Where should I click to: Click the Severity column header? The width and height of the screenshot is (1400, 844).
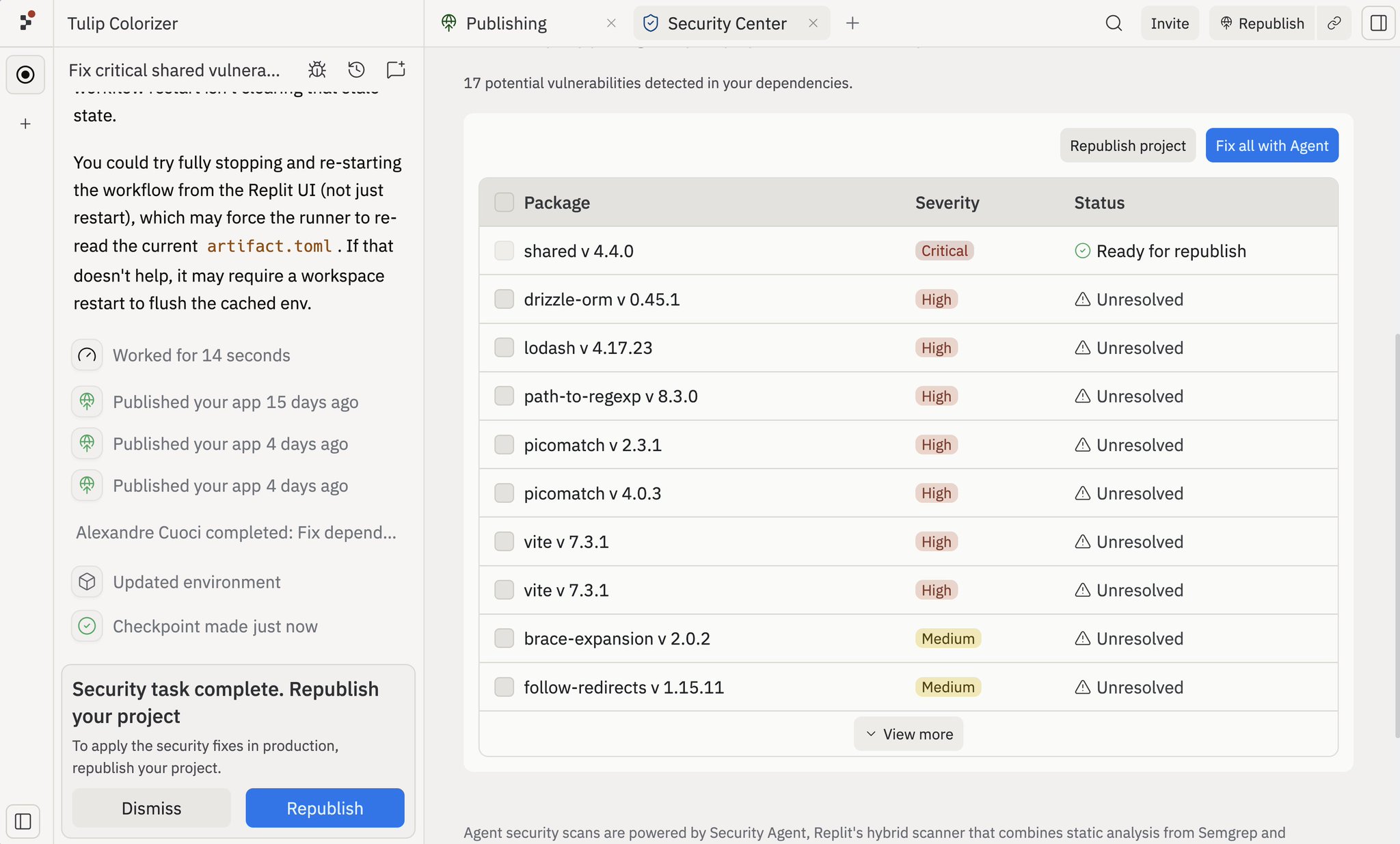point(947,202)
